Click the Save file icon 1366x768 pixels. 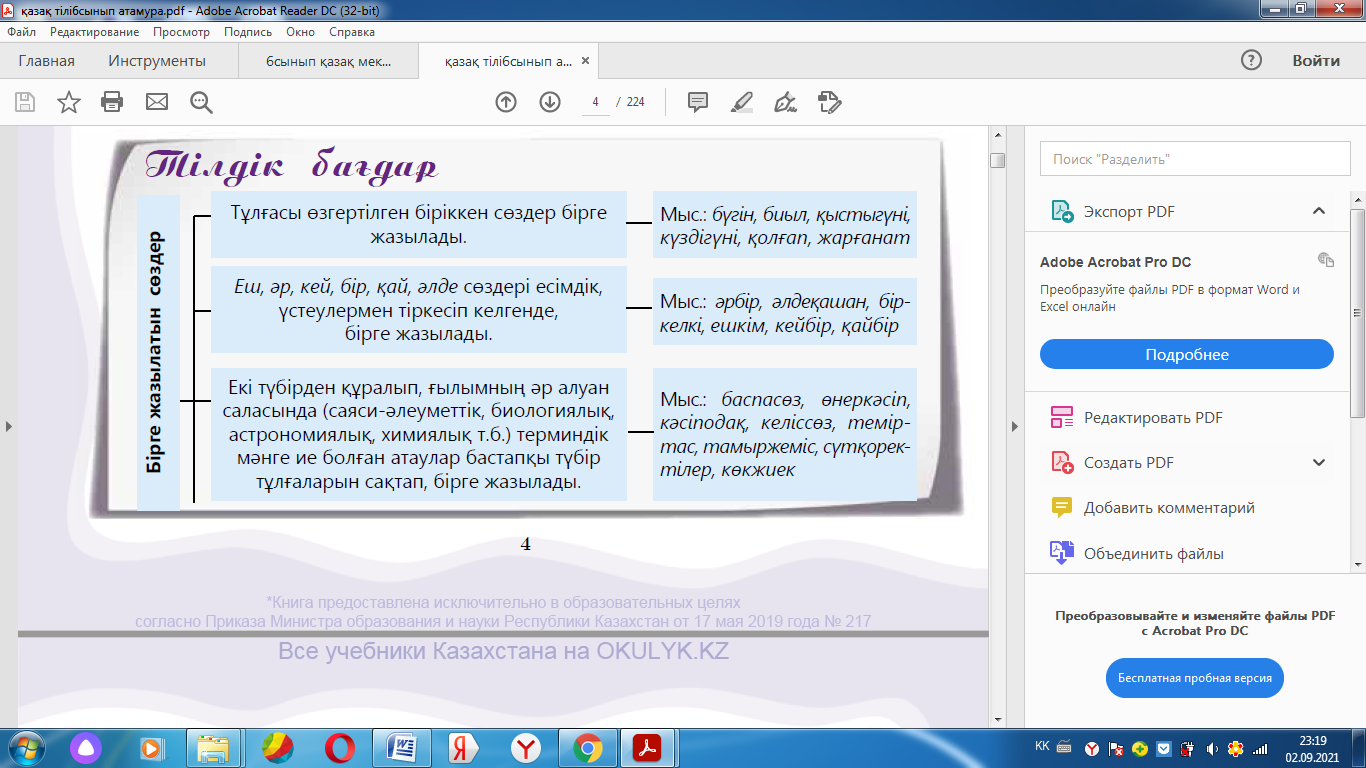point(25,102)
